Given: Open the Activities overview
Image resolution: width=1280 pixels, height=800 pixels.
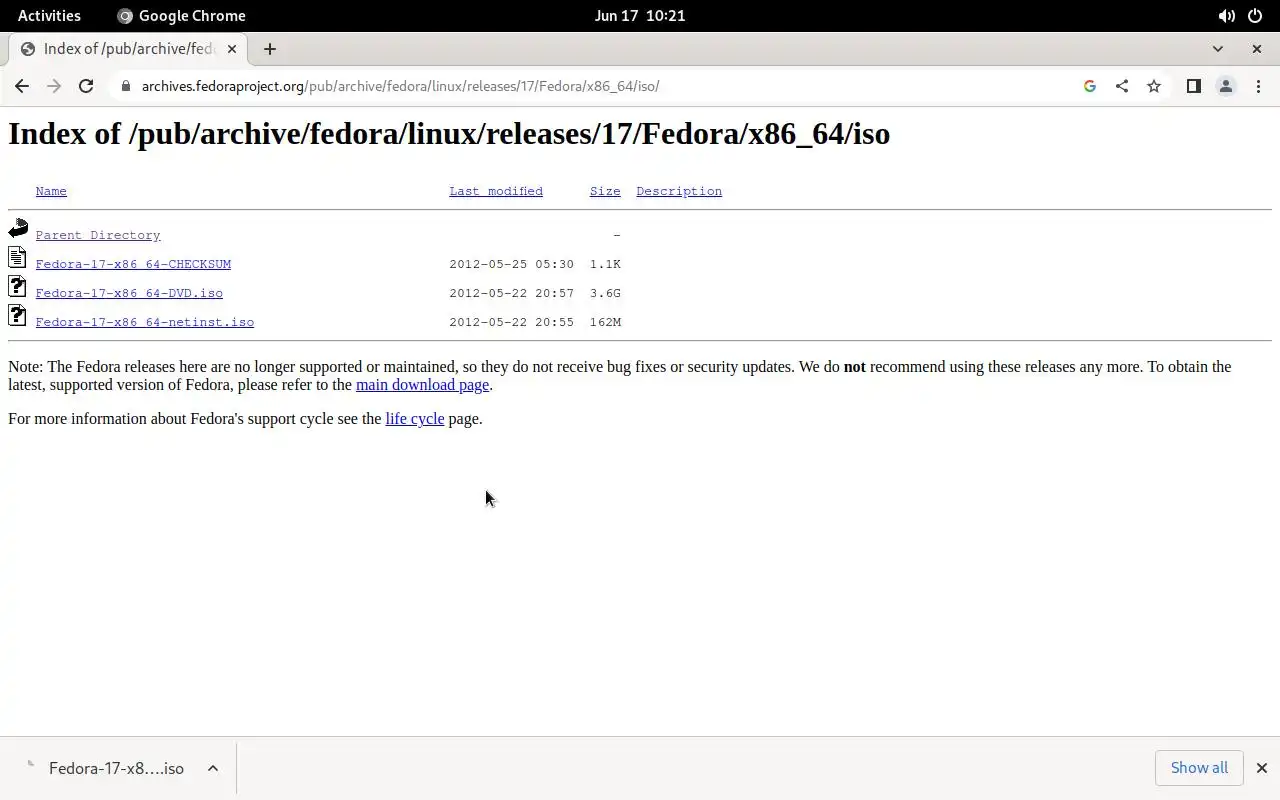Looking at the screenshot, I should [49, 16].
